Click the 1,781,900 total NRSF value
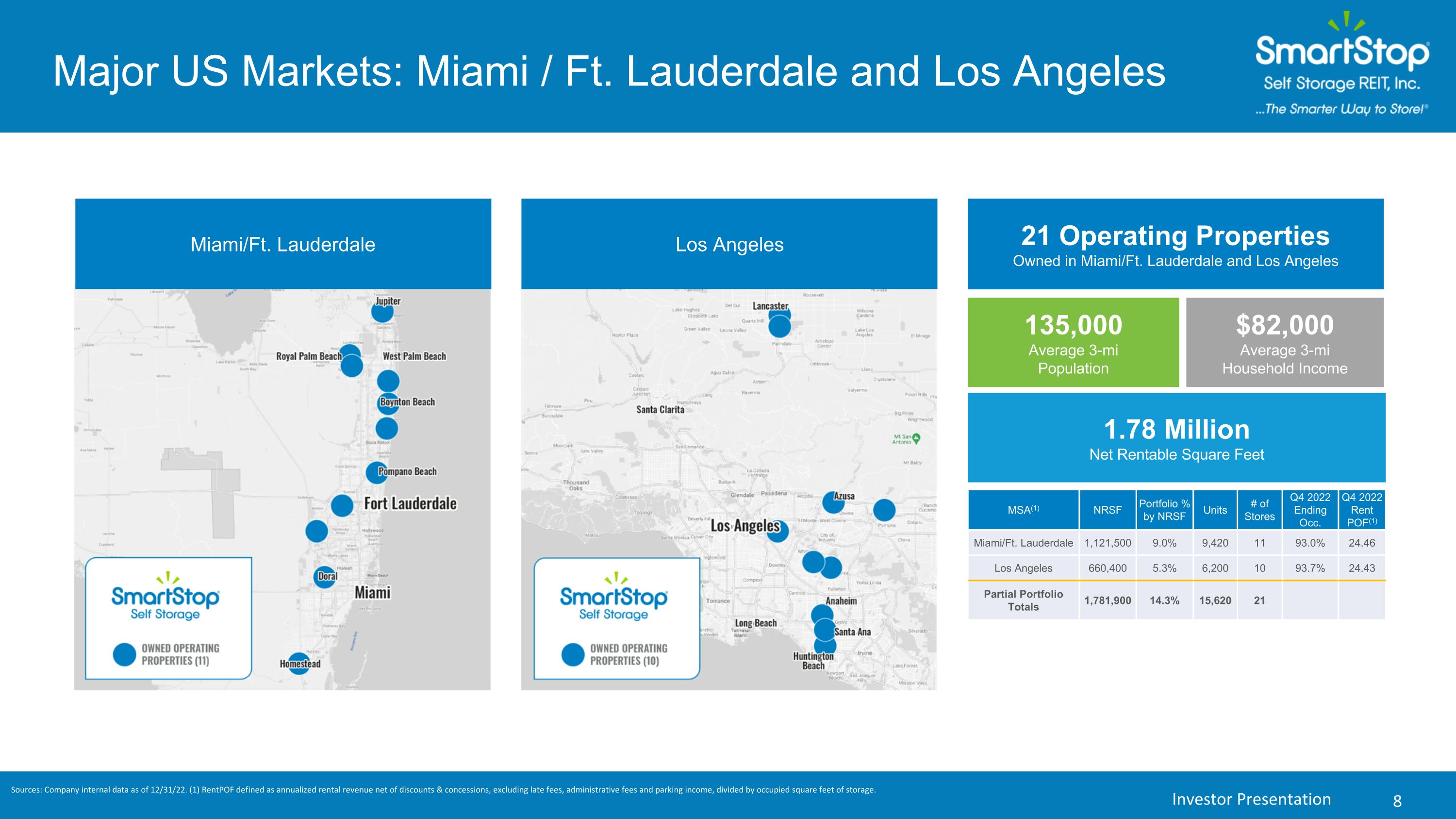 tap(1107, 600)
